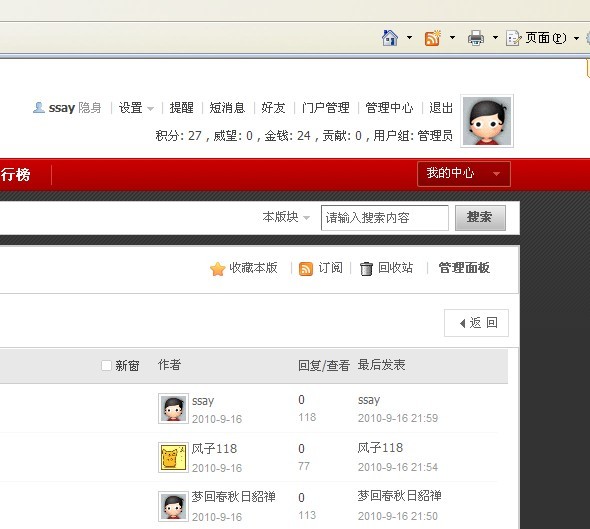590x529 pixels.
Task: Click the 隐身 status link
Action: pyautogui.click(x=90, y=108)
